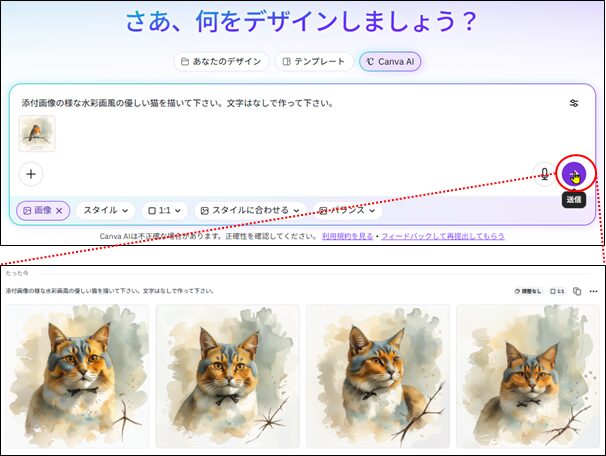Screen dimensions: 606x456
Task: Expand the スタイルに合わせる dropdown
Action: [x=250, y=211]
